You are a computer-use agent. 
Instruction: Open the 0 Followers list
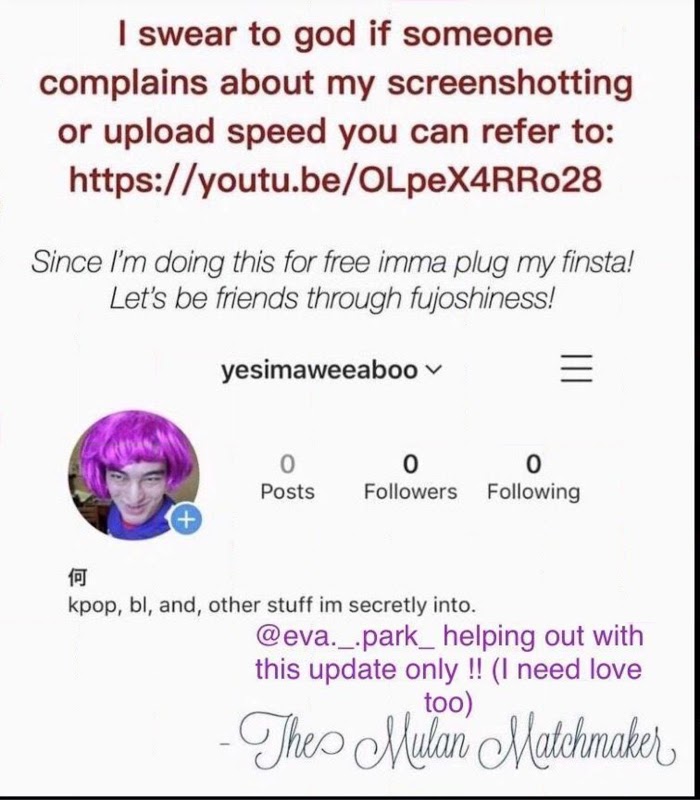(410, 478)
